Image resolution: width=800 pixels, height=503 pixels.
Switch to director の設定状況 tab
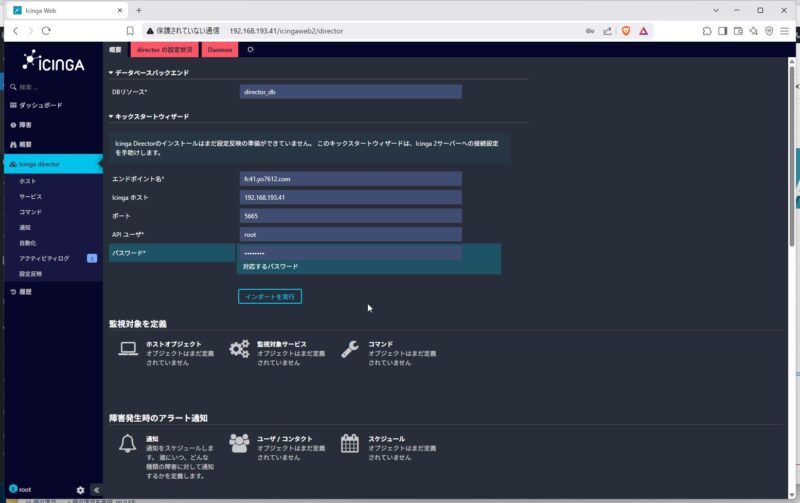[164, 49]
